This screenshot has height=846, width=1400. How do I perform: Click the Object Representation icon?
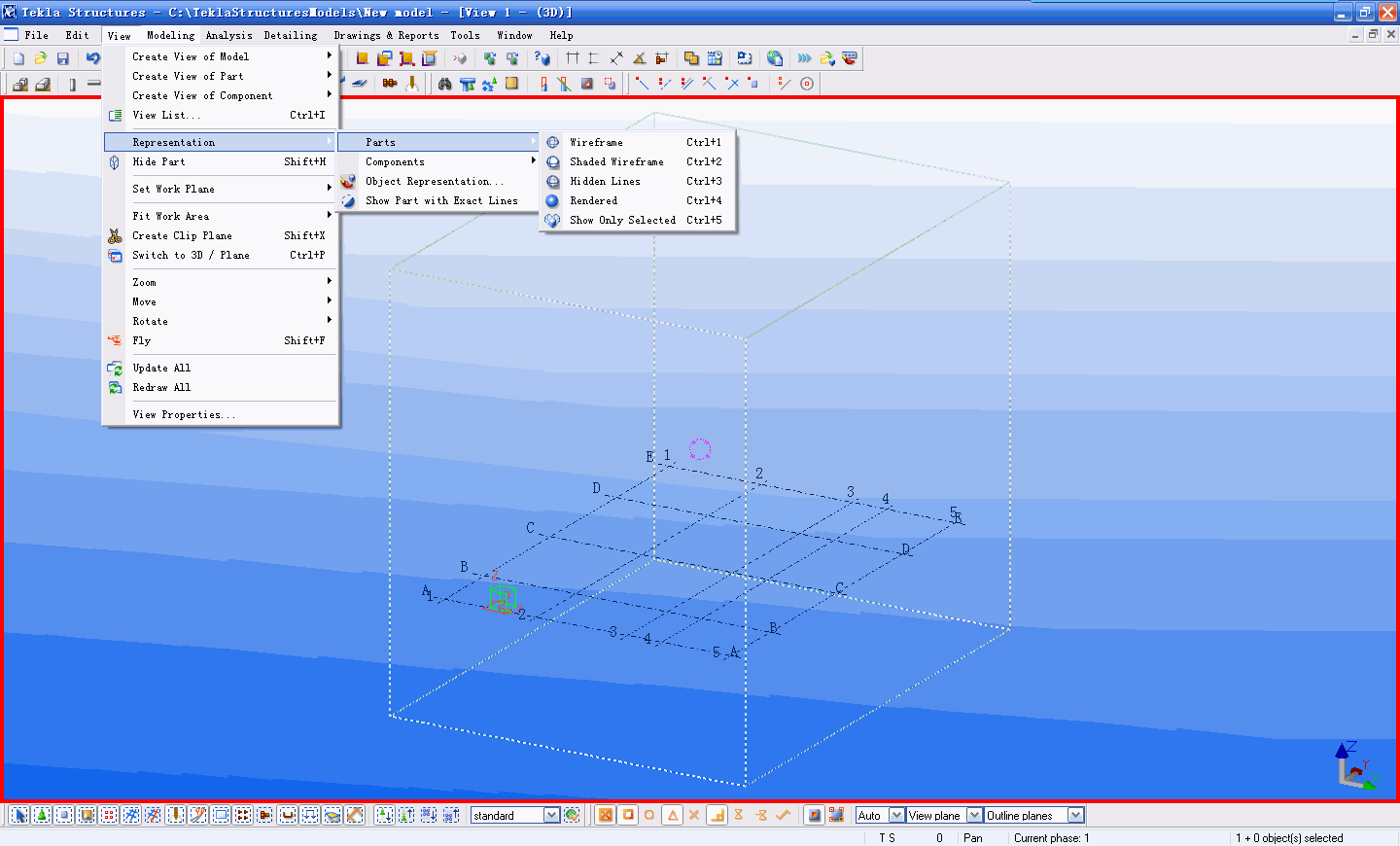pyautogui.click(x=348, y=181)
